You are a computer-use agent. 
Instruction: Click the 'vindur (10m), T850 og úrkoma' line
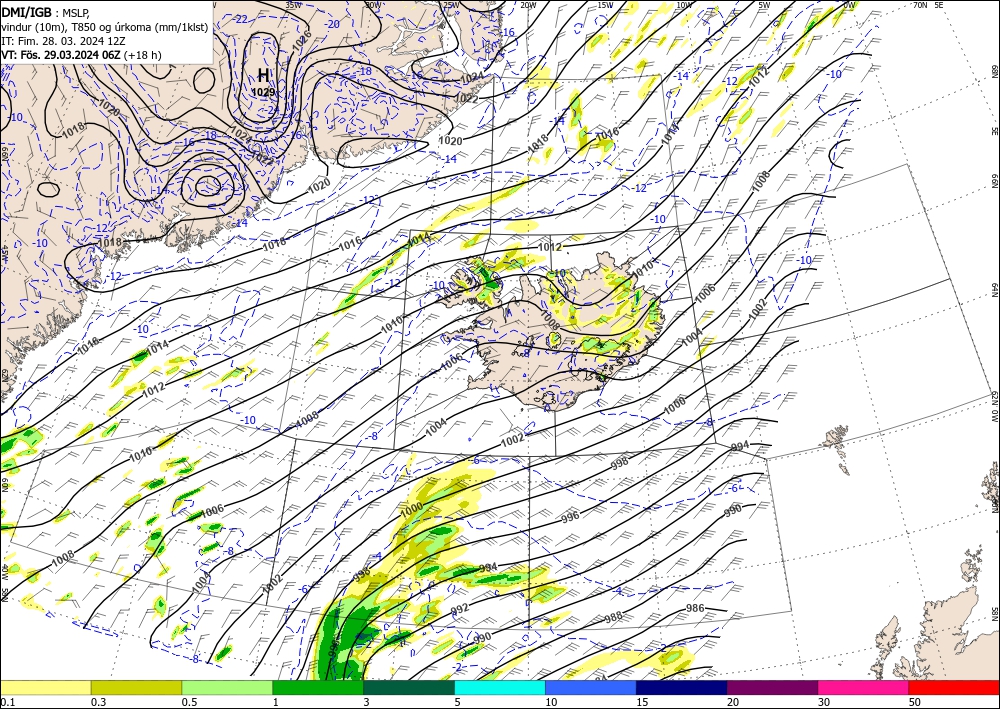click(x=105, y=27)
